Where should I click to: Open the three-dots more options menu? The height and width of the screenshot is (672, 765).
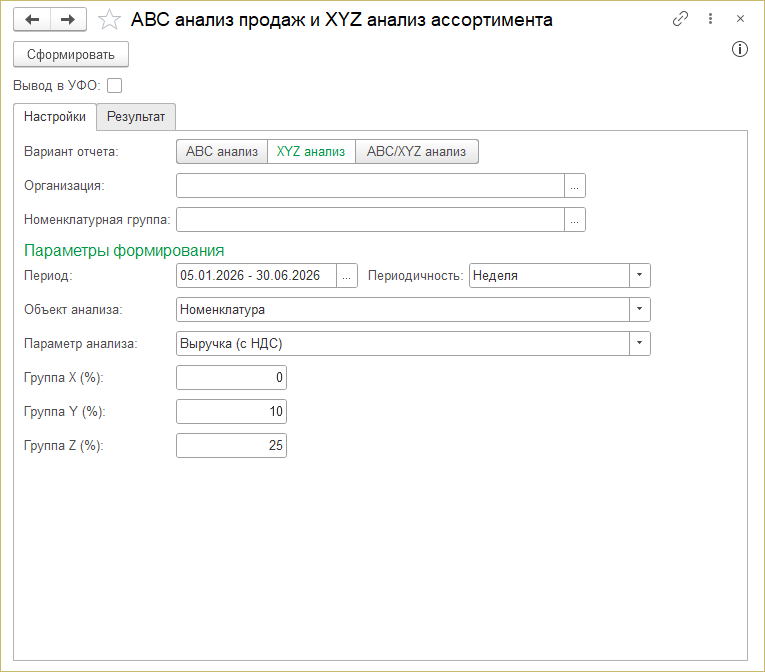(710, 19)
